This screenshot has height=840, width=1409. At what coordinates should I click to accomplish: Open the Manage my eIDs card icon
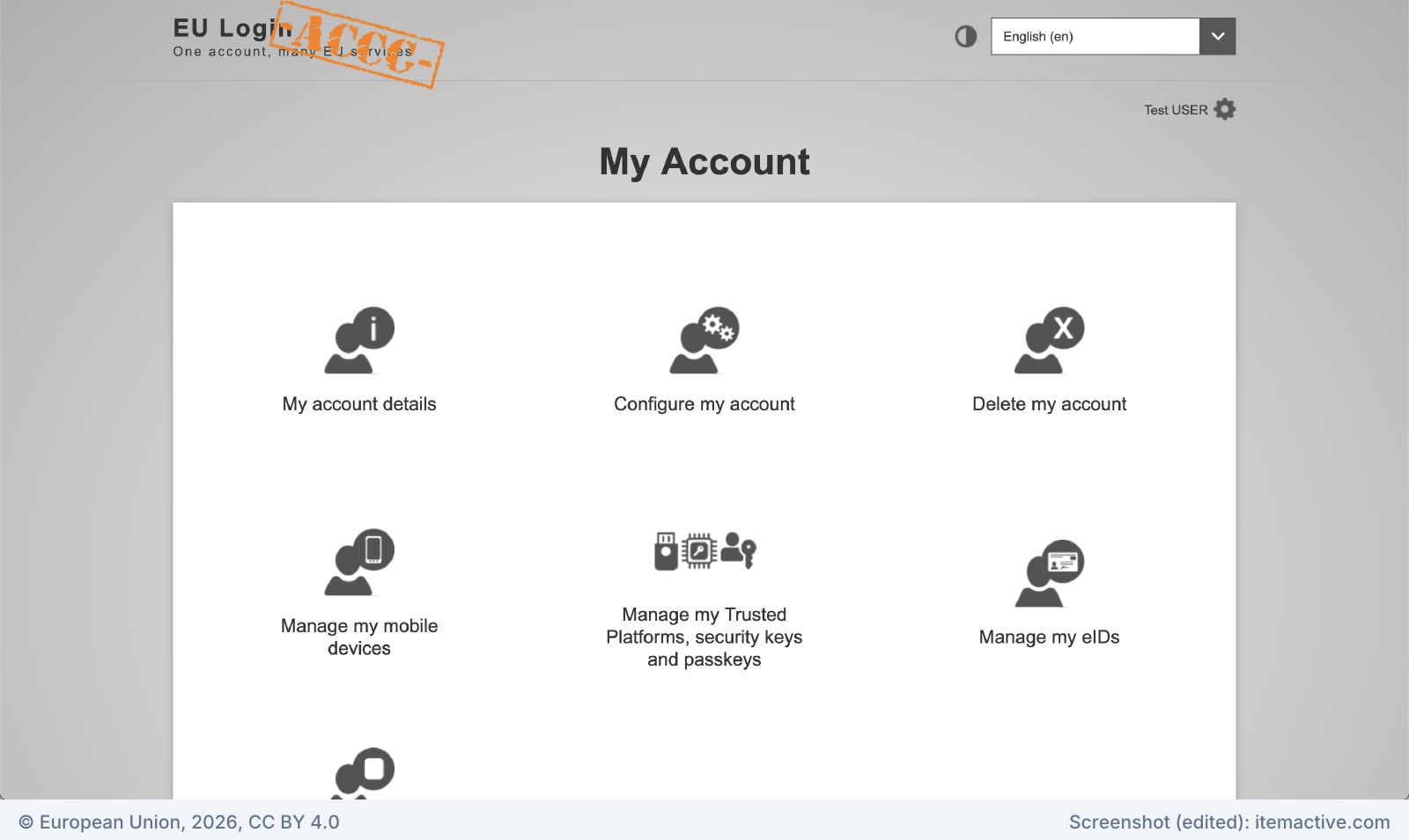tap(1050, 573)
